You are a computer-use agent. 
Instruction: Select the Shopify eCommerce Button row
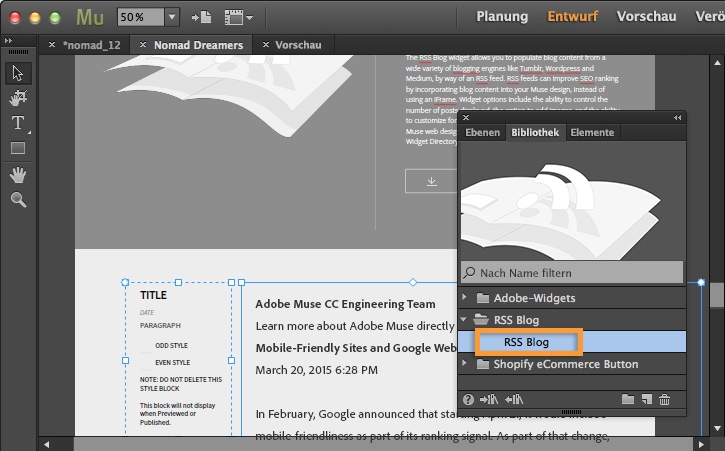pyautogui.click(x=572, y=364)
